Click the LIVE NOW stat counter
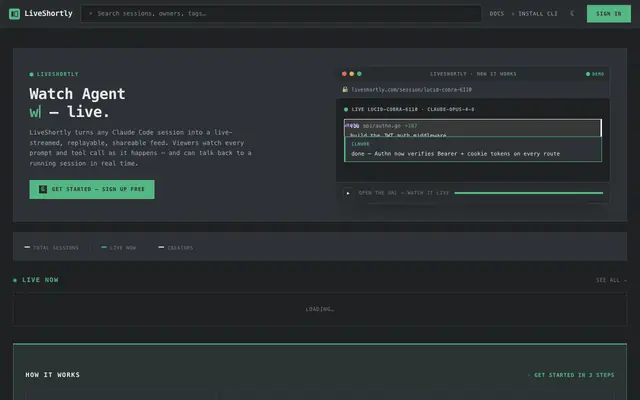Screen dimensions: 640x400 coord(118,248)
